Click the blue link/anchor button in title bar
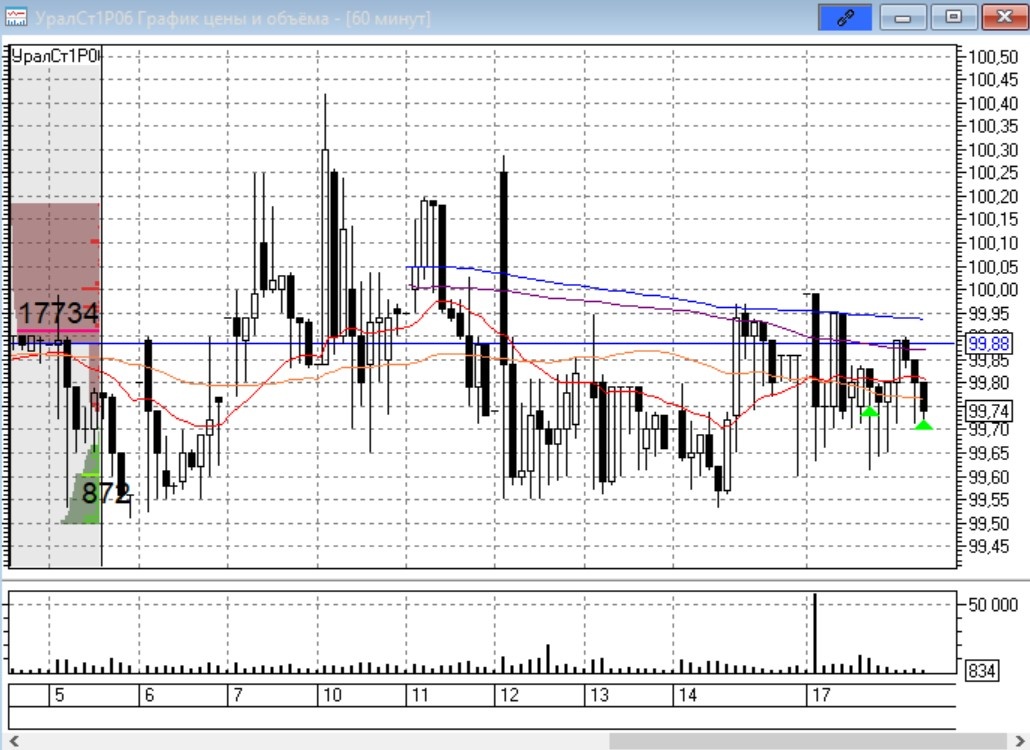 pyautogui.click(x=845, y=17)
